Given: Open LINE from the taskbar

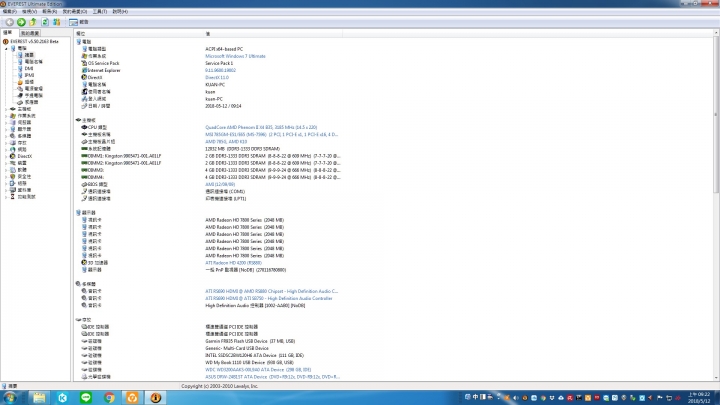Looking at the screenshot, I should click(86, 398).
